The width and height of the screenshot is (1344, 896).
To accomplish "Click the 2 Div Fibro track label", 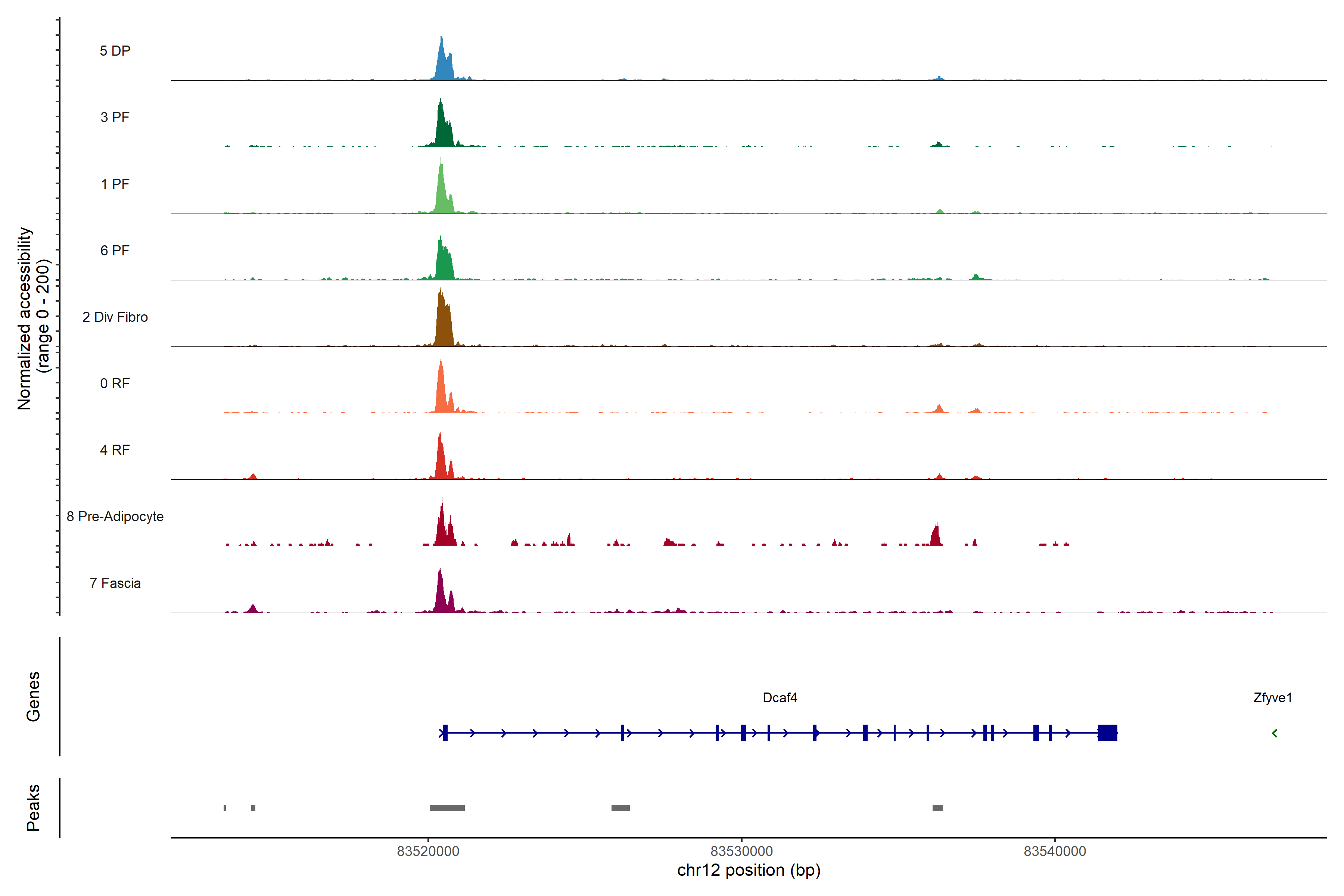I will pyautogui.click(x=115, y=317).
